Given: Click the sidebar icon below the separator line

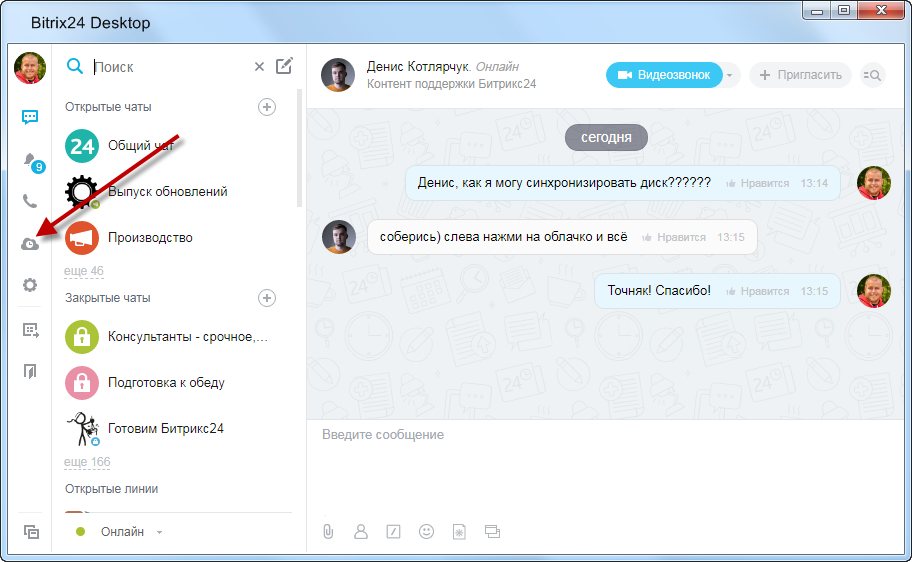Looking at the screenshot, I should [x=30, y=330].
